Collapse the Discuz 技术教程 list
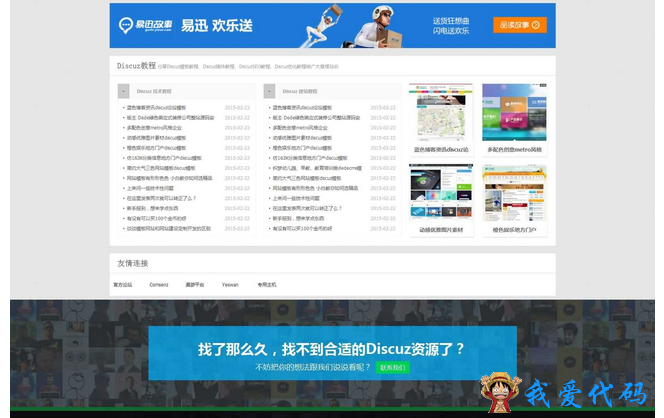Screen dimensions: 664x418 coord(123,91)
